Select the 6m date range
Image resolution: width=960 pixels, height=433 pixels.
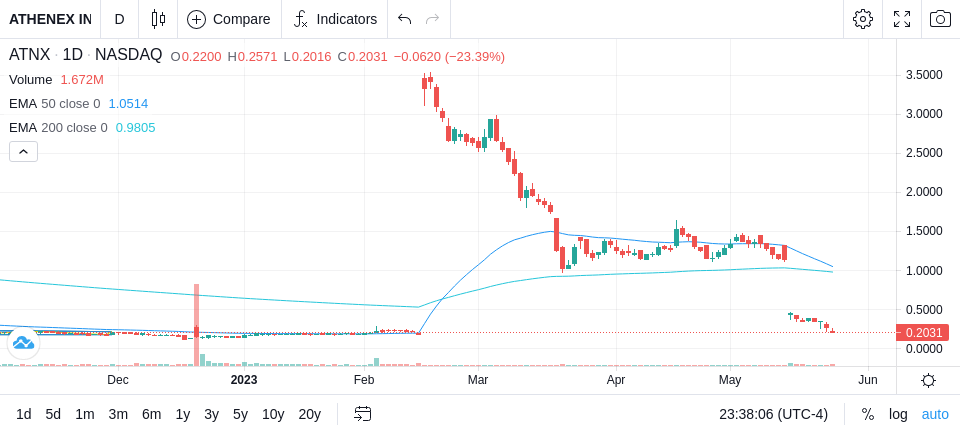pyautogui.click(x=151, y=414)
